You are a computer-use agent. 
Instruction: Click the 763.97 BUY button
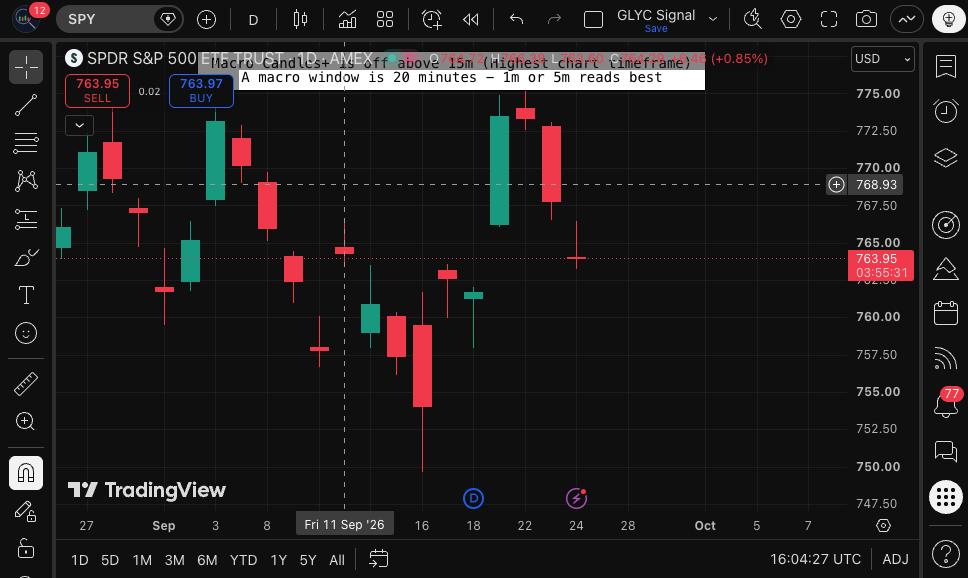(x=201, y=91)
